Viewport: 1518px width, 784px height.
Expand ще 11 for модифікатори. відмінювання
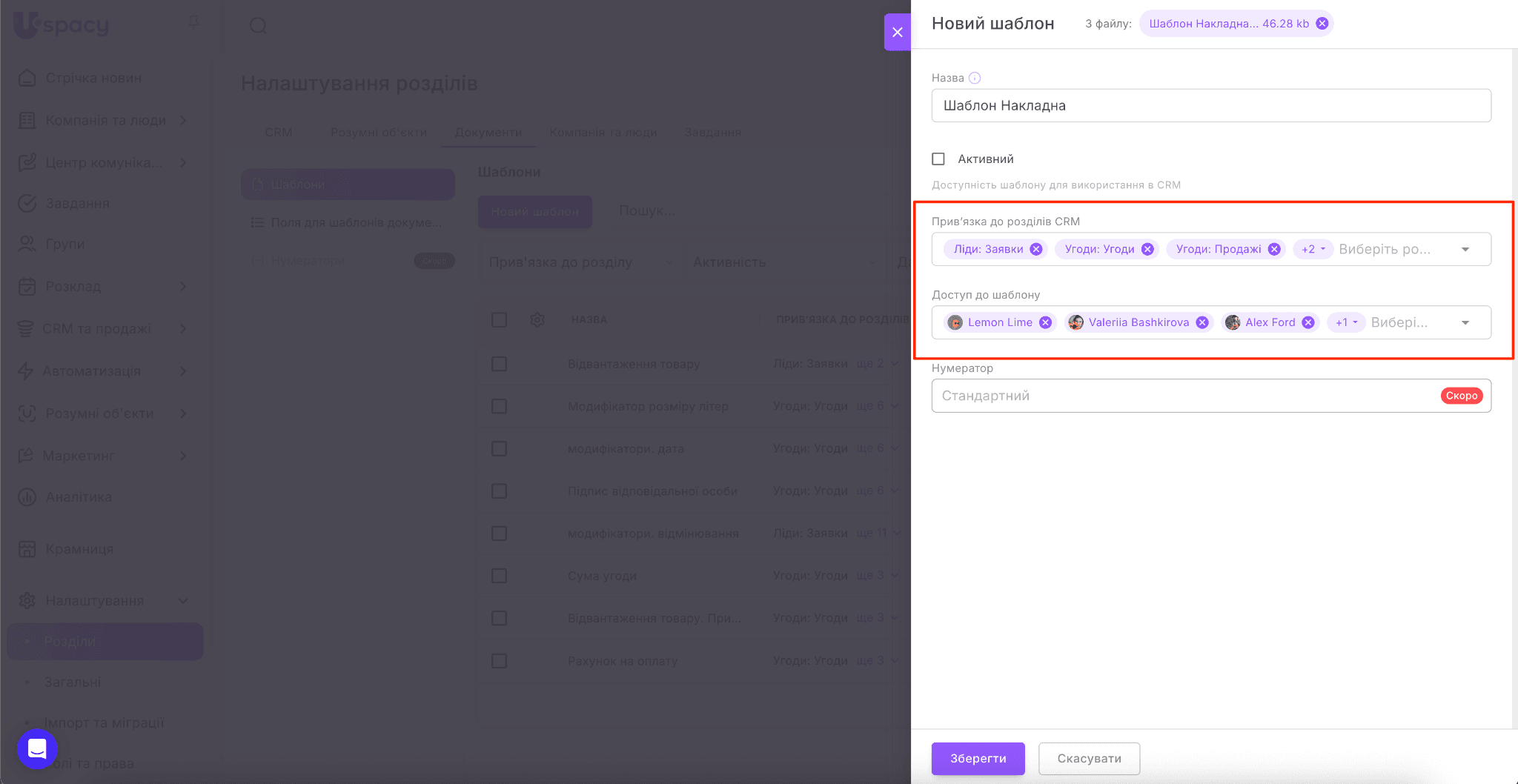879,534
